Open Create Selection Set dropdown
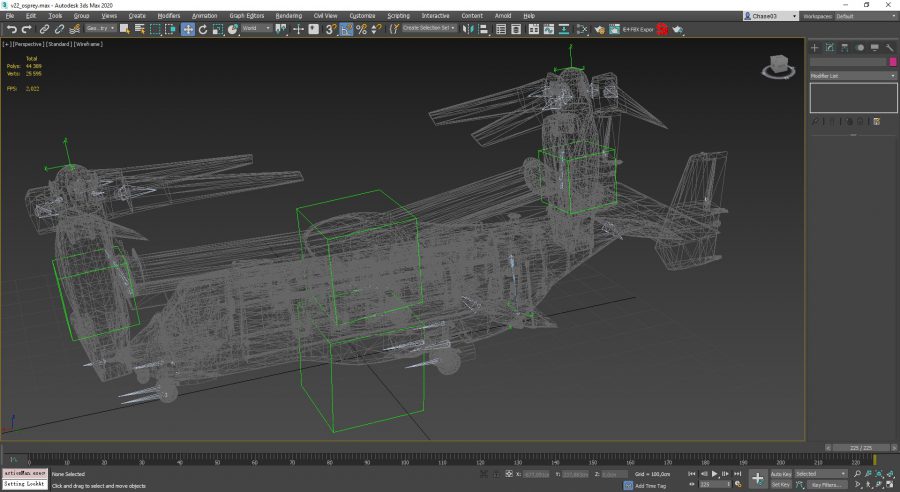Screen dimensions: 900x492 [429, 28]
